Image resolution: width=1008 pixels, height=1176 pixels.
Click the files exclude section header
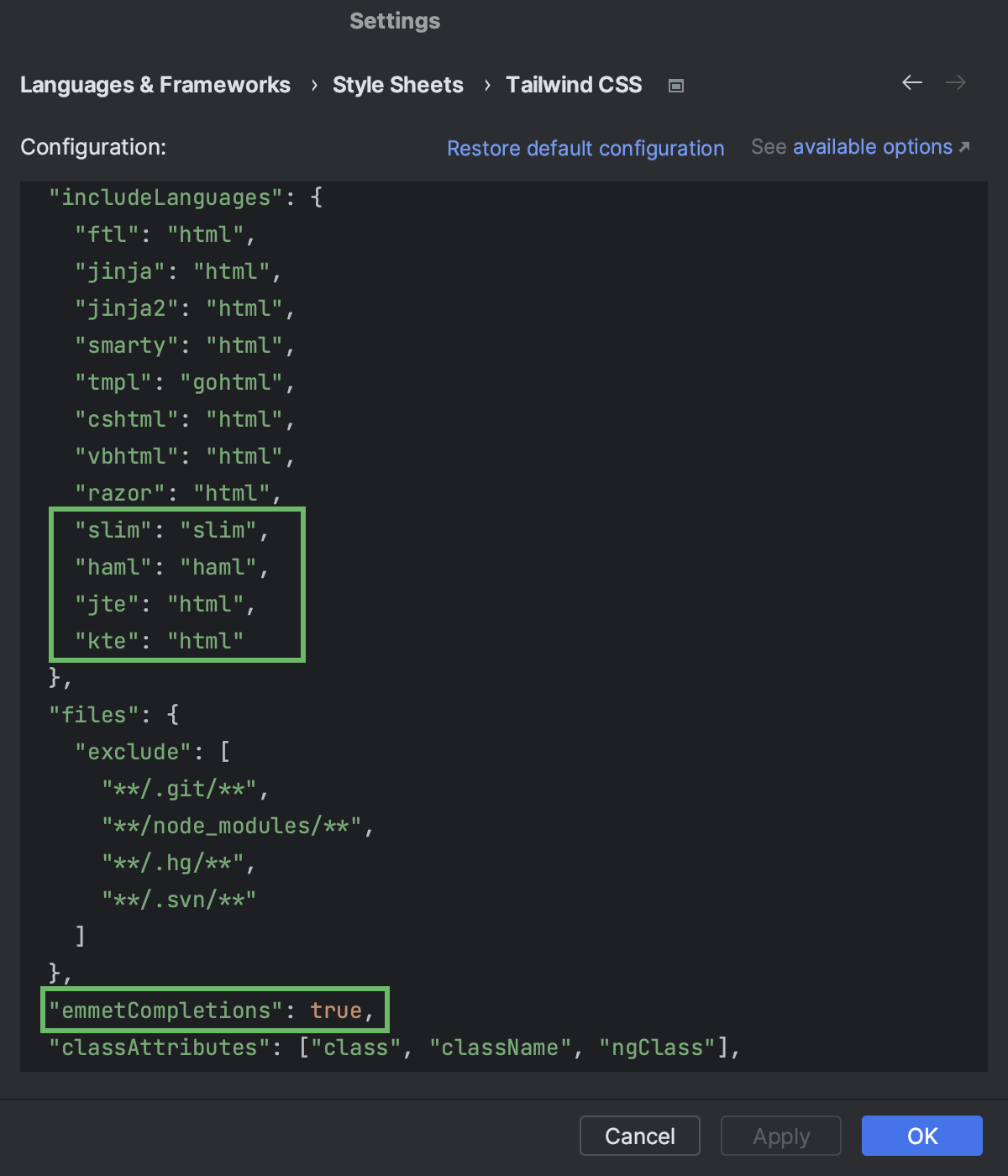tap(151, 751)
